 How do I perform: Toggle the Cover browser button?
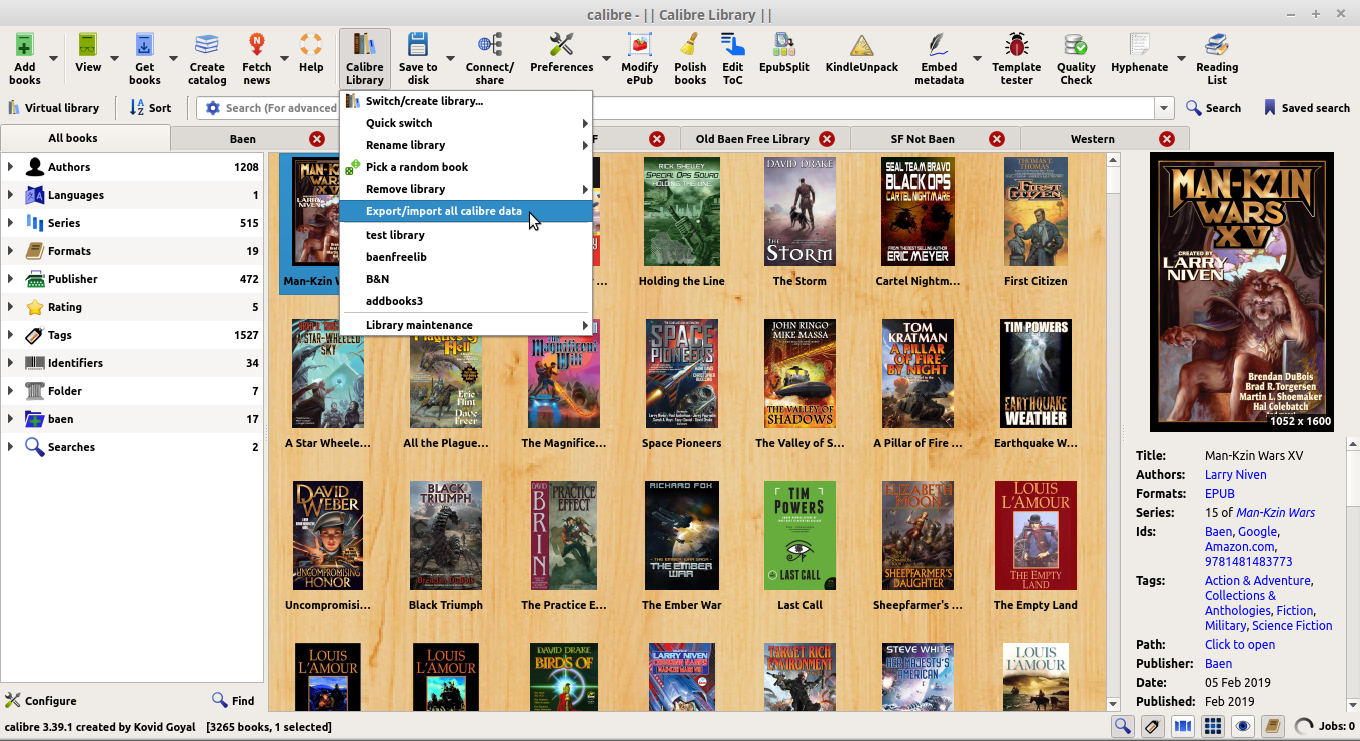[x=1183, y=727]
